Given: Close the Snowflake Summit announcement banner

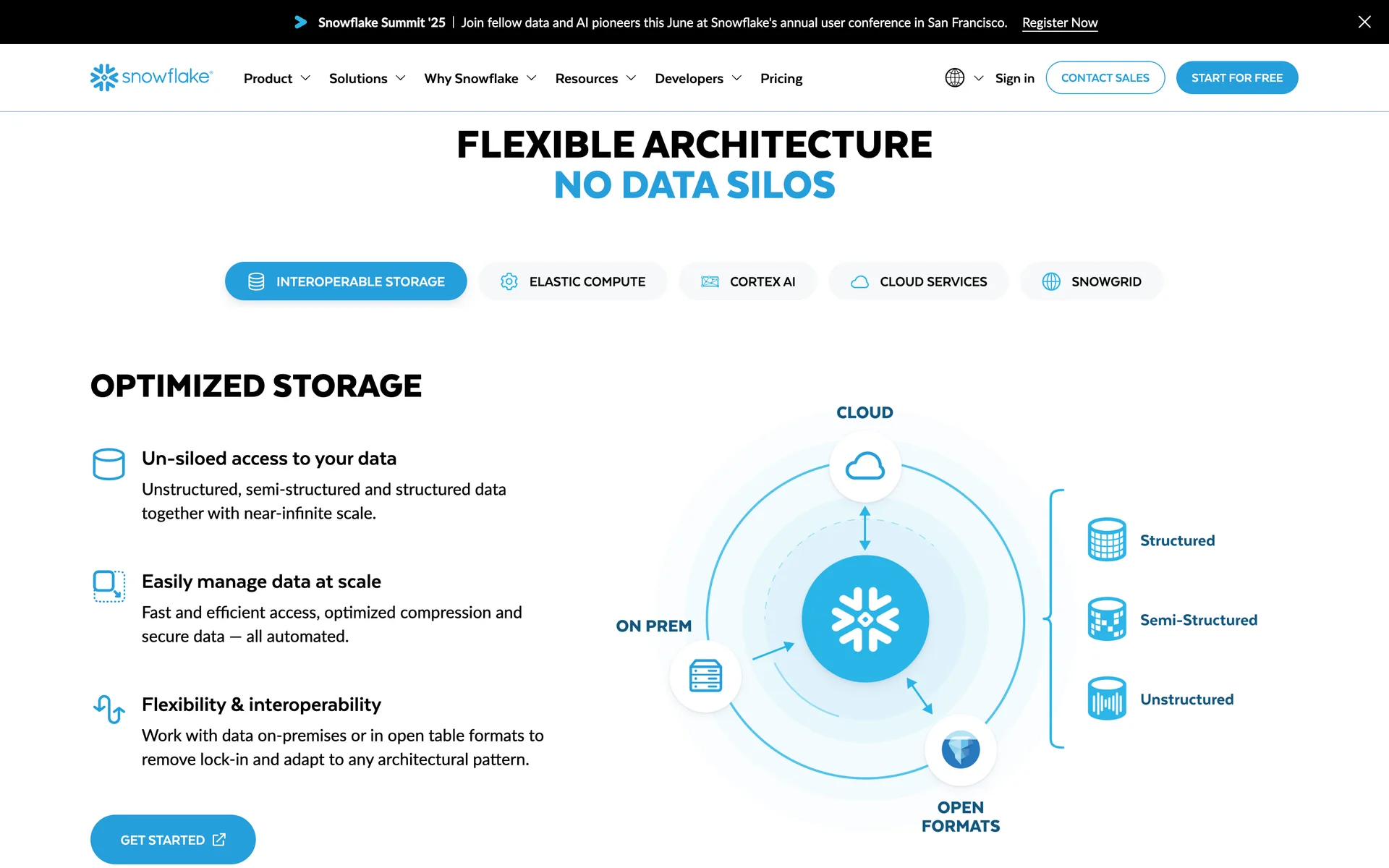Looking at the screenshot, I should pyautogui.click(x=1364, y=22).
